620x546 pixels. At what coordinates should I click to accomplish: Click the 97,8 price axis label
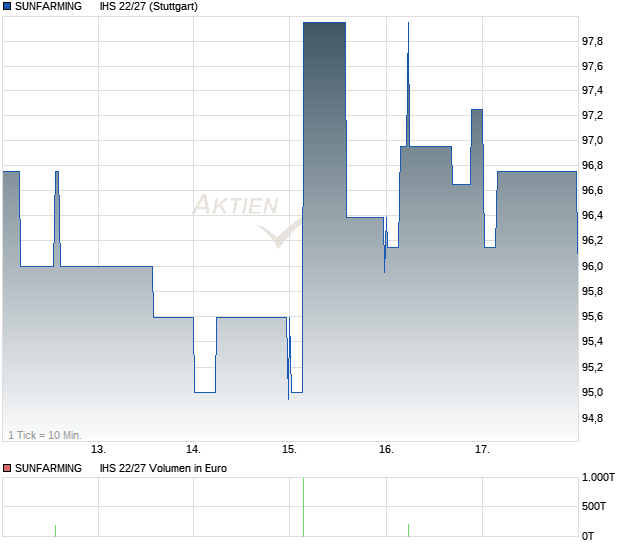[x=592, y=41]
